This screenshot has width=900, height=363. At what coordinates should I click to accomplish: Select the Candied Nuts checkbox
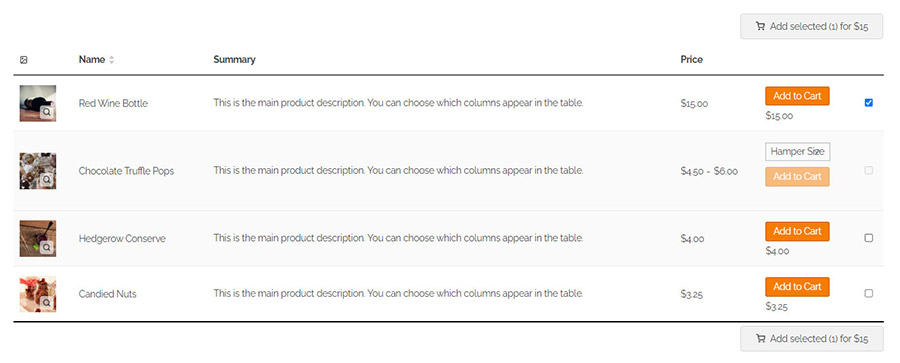[x=868, y=293]
